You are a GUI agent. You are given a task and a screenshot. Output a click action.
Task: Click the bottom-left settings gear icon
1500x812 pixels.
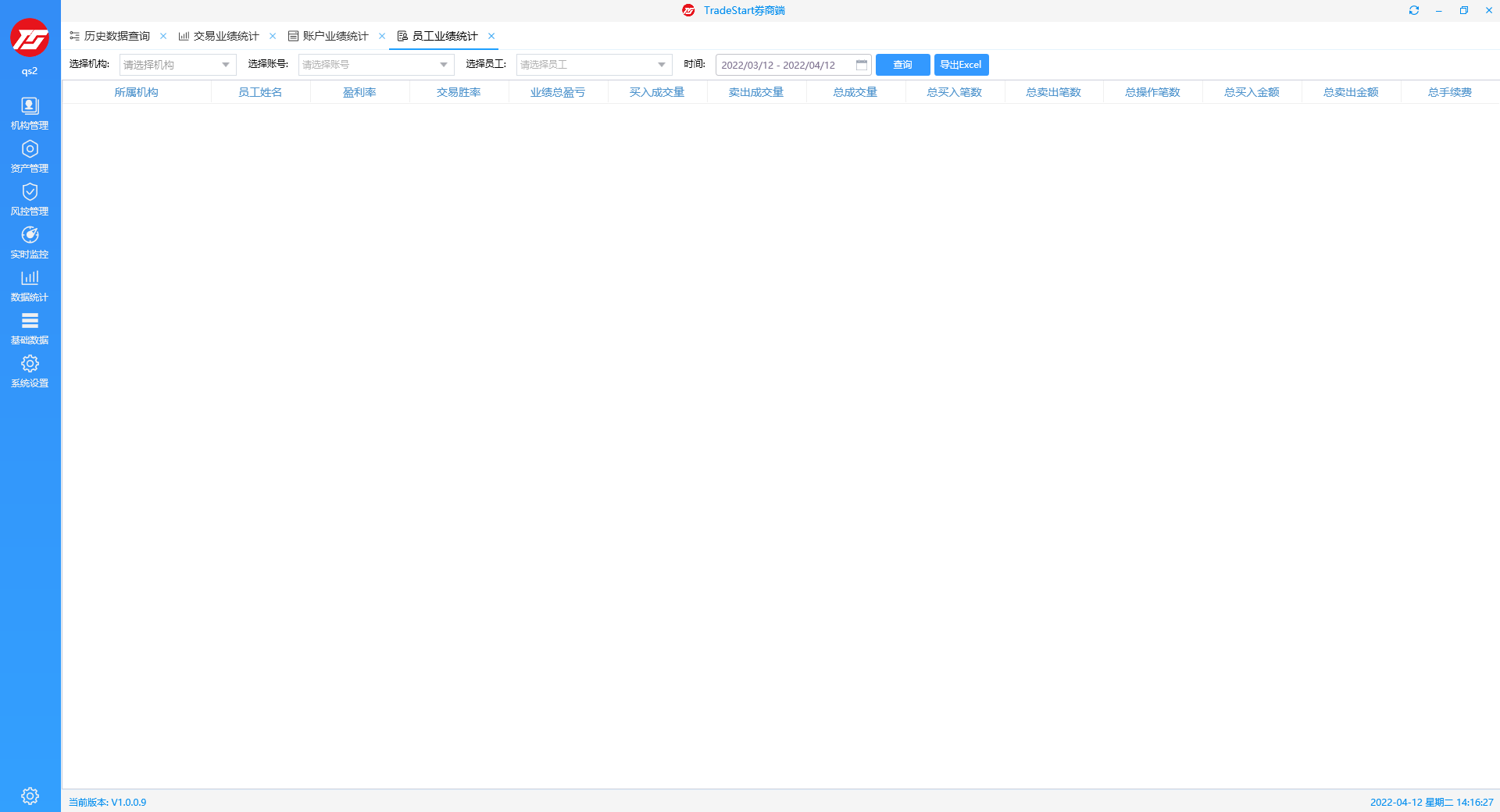coord(30,796)
